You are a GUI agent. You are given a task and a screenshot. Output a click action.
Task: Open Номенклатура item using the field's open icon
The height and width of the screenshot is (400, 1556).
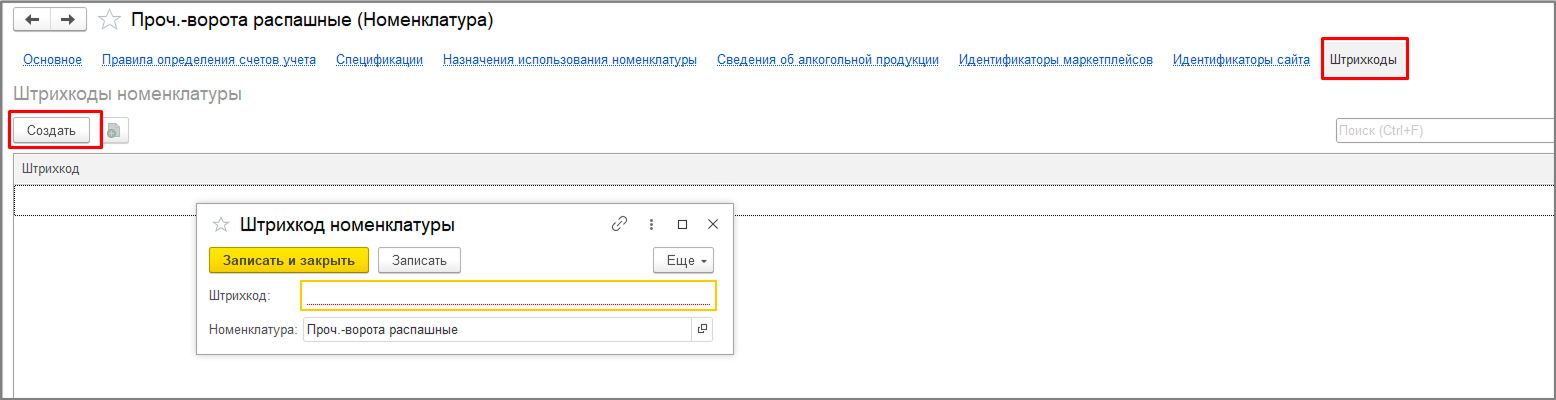[702, 329]
